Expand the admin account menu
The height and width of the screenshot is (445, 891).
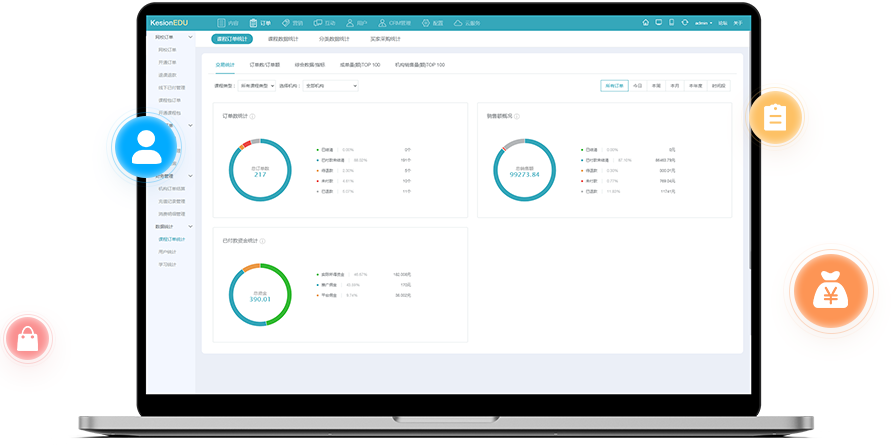click(x=703, y=22)
